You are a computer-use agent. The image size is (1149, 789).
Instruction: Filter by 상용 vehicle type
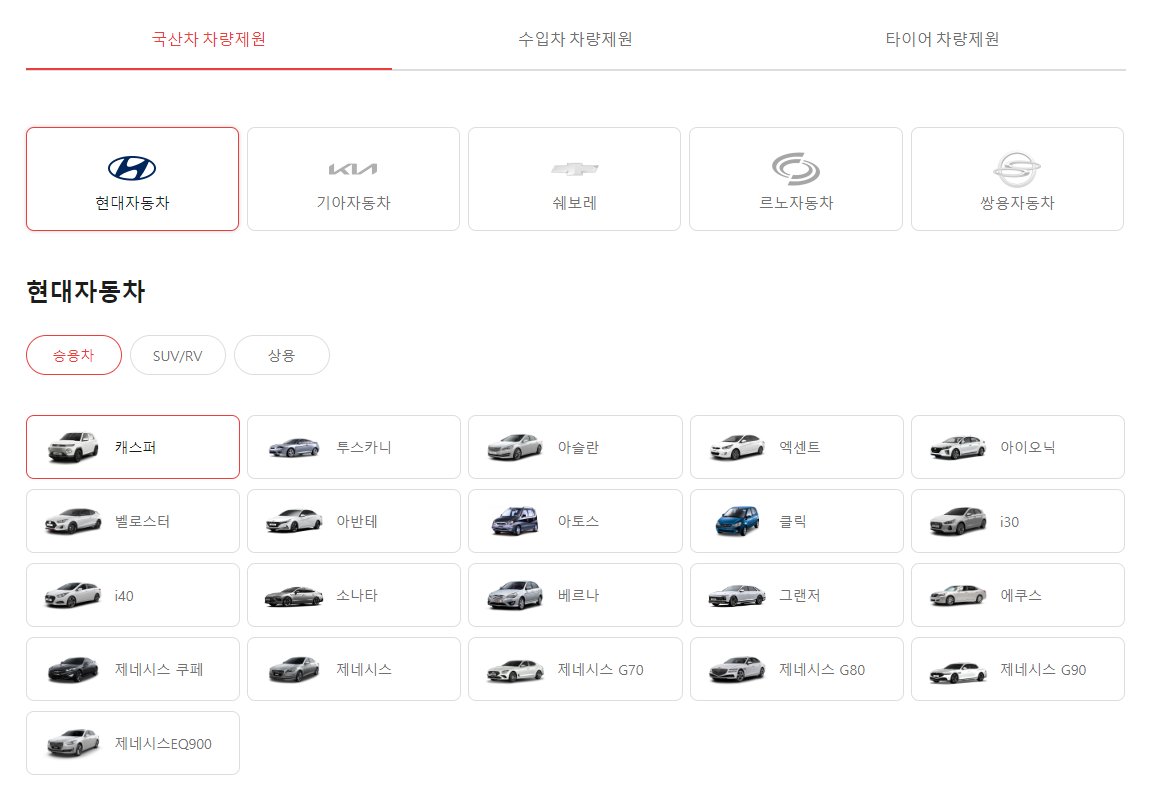pos(281,355)
